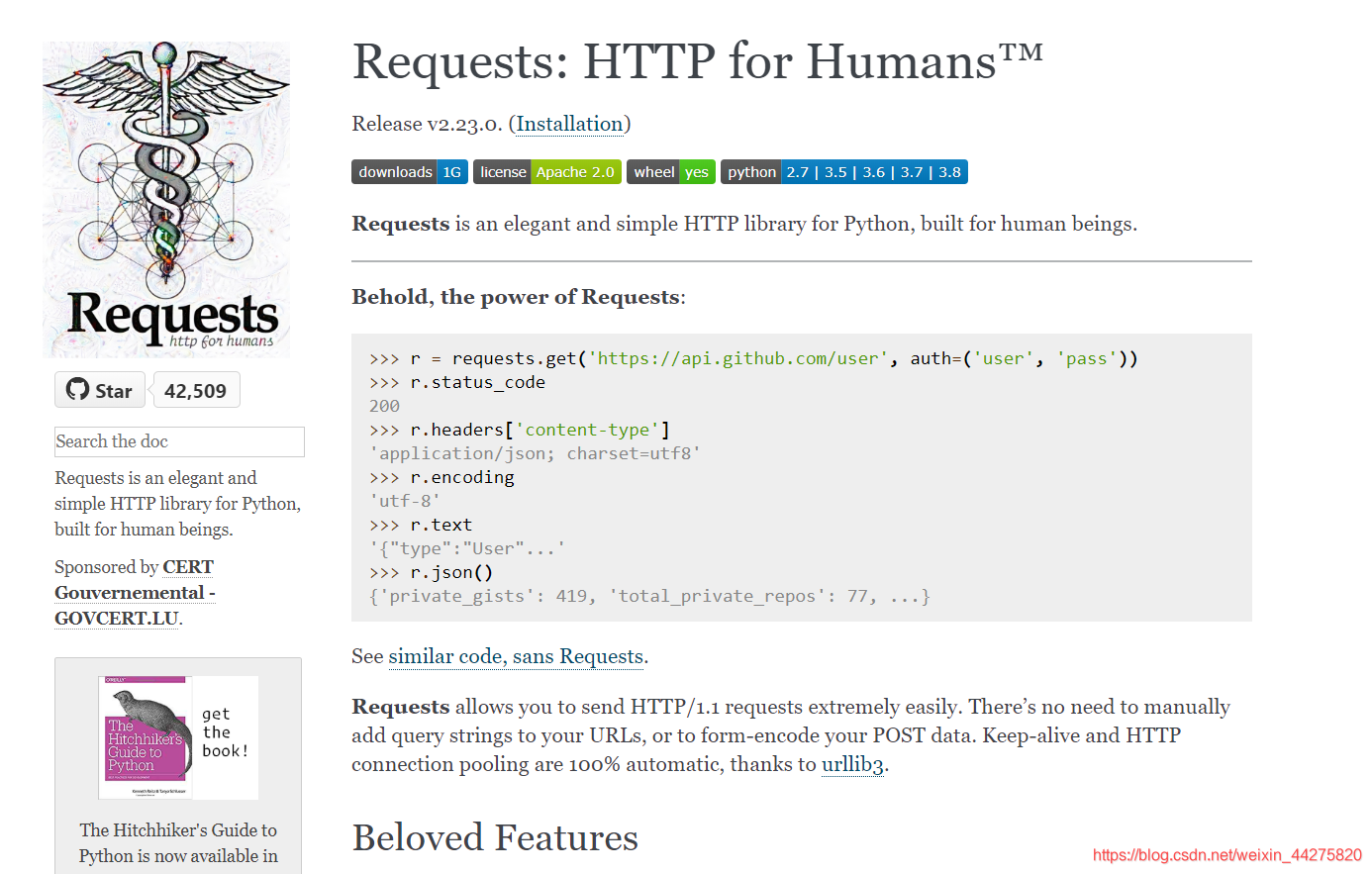This screenshot has width=1372, height=874.
Task: Click the wheel yes badge
Action: coord(671,172)
